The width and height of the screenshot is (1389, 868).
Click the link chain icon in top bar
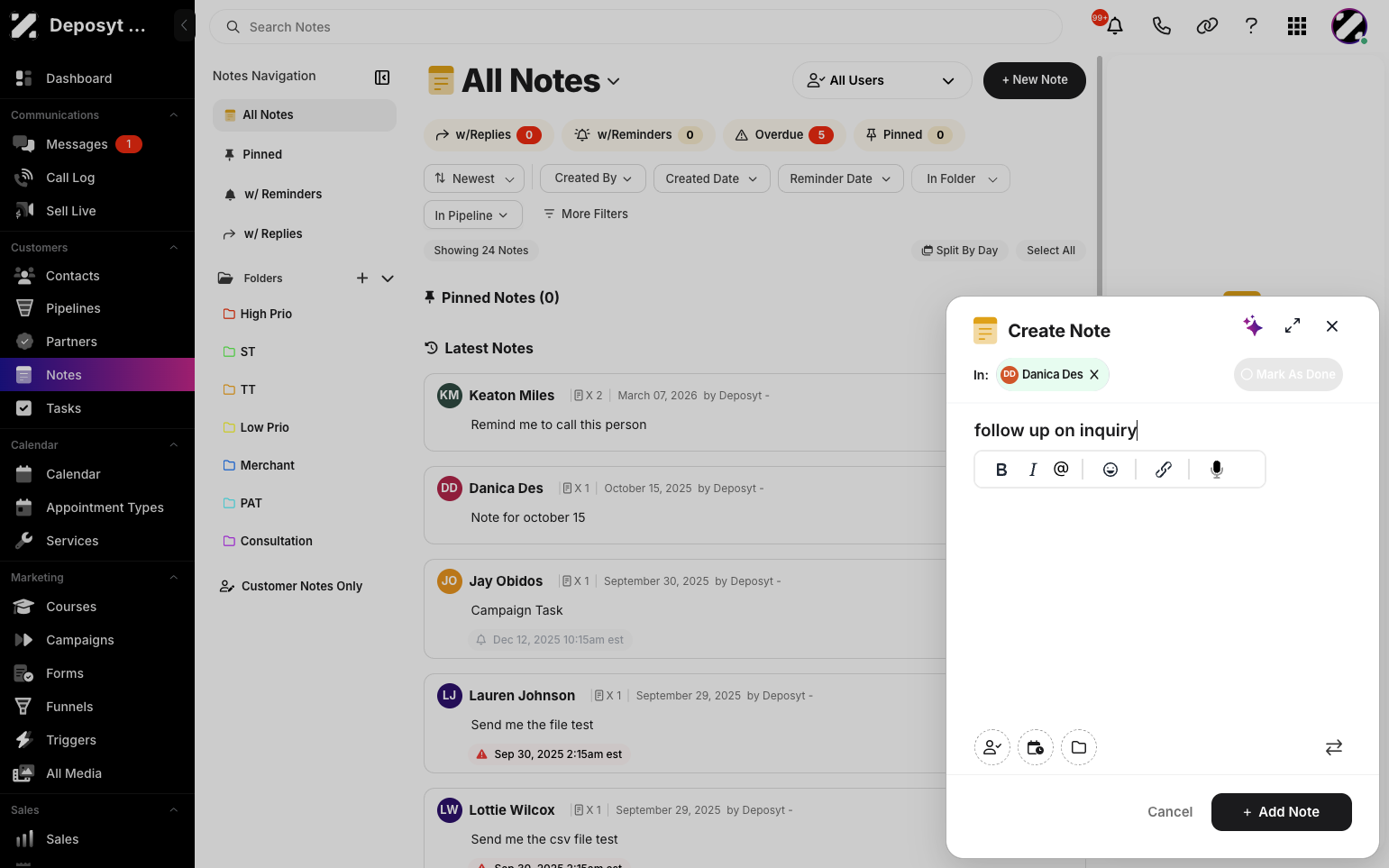coord(1207,26)
